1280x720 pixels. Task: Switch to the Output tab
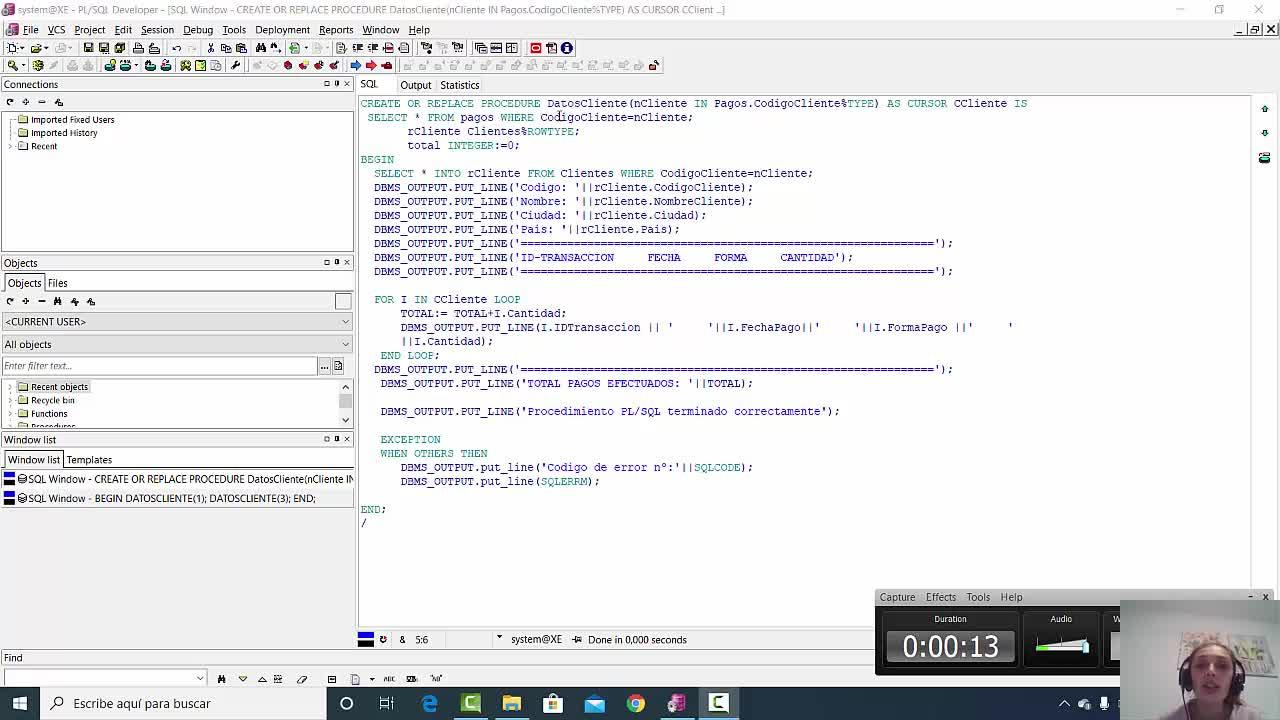pyautogui.click(x=415, y=85)
